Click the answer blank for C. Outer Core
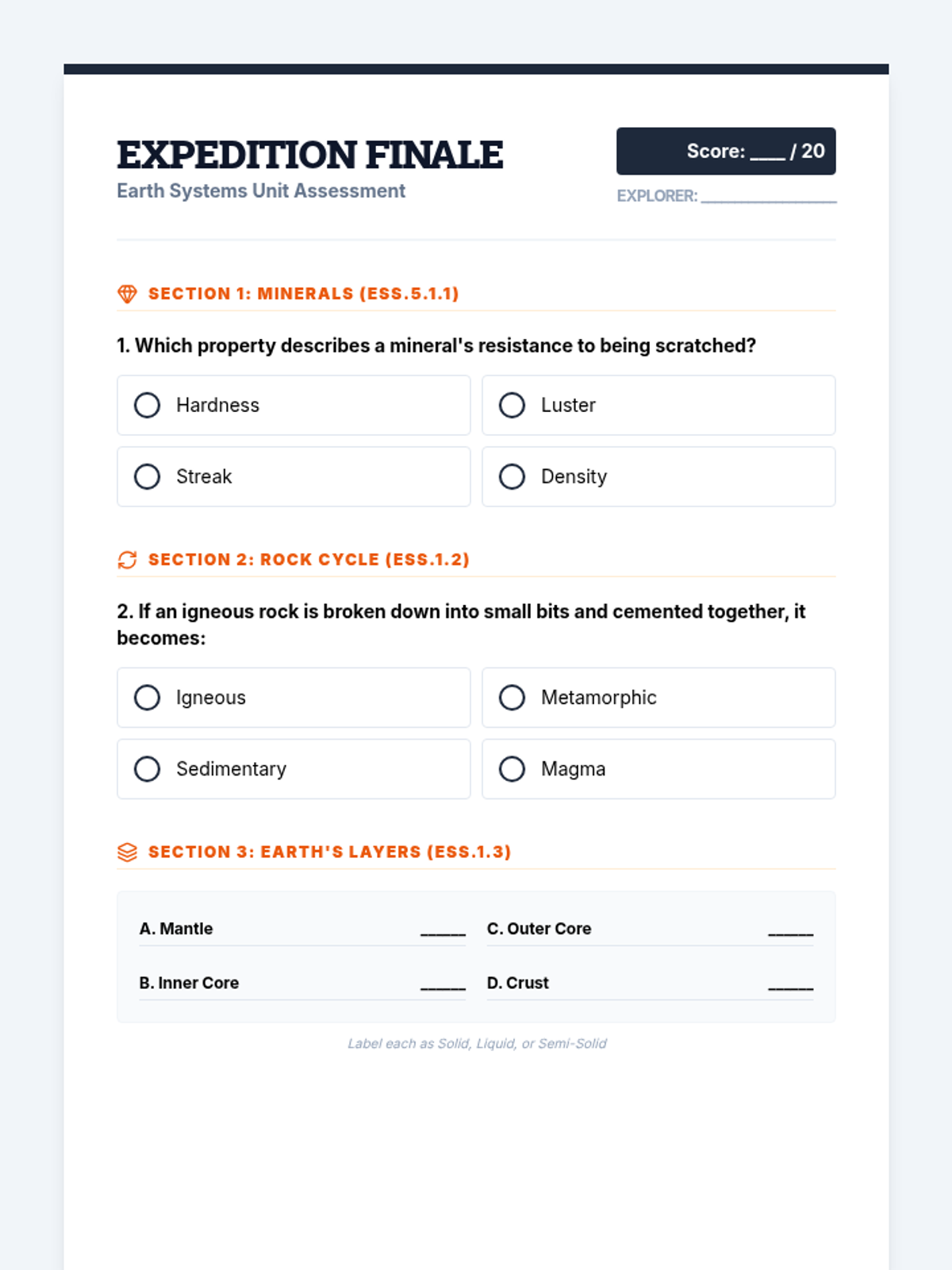 pos(791,933)
